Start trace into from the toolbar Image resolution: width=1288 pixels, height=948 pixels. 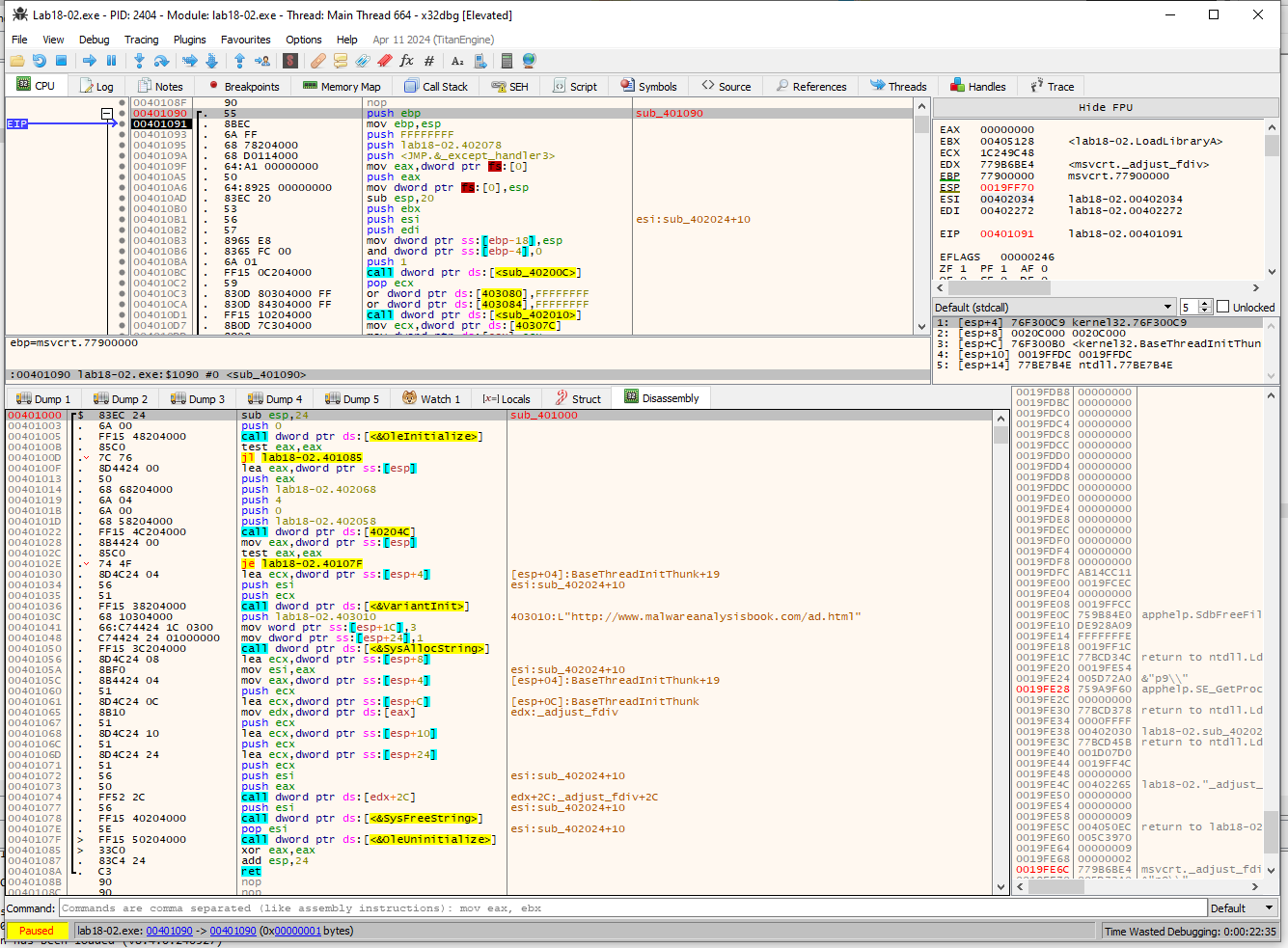click(190, 61)
